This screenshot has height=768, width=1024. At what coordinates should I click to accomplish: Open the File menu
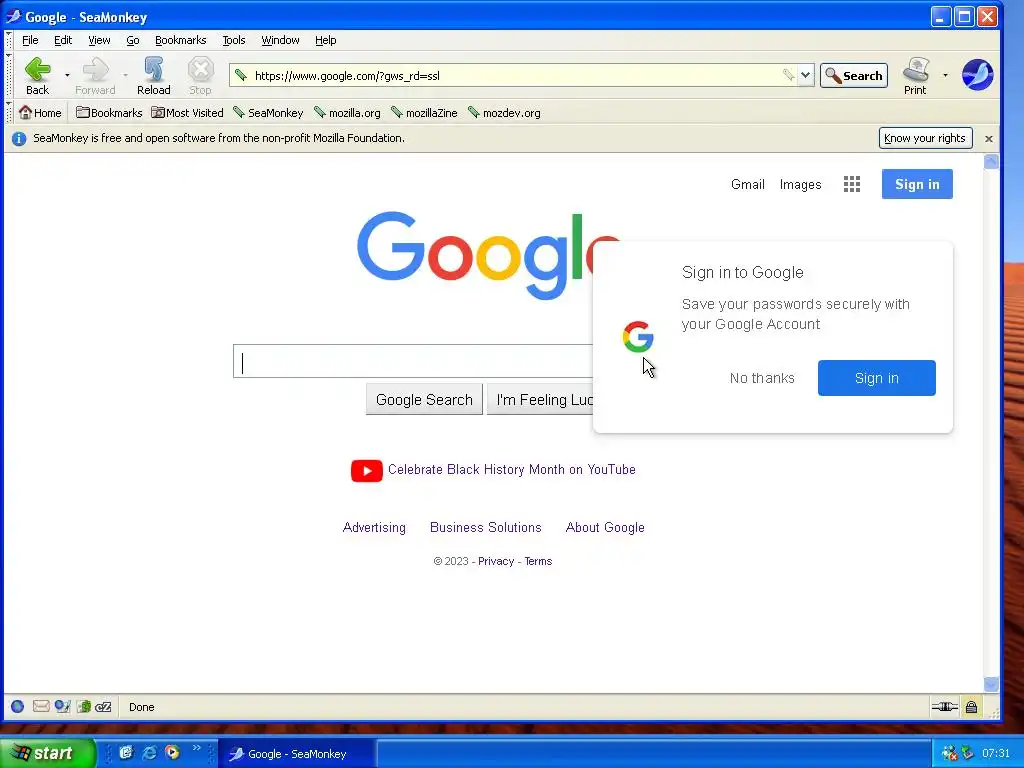[x=30, y=40]
